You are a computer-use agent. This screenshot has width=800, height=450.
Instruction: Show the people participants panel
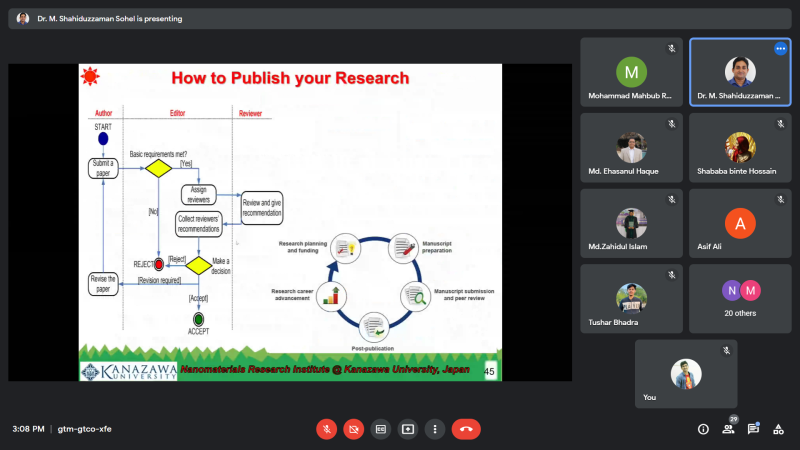729,429
